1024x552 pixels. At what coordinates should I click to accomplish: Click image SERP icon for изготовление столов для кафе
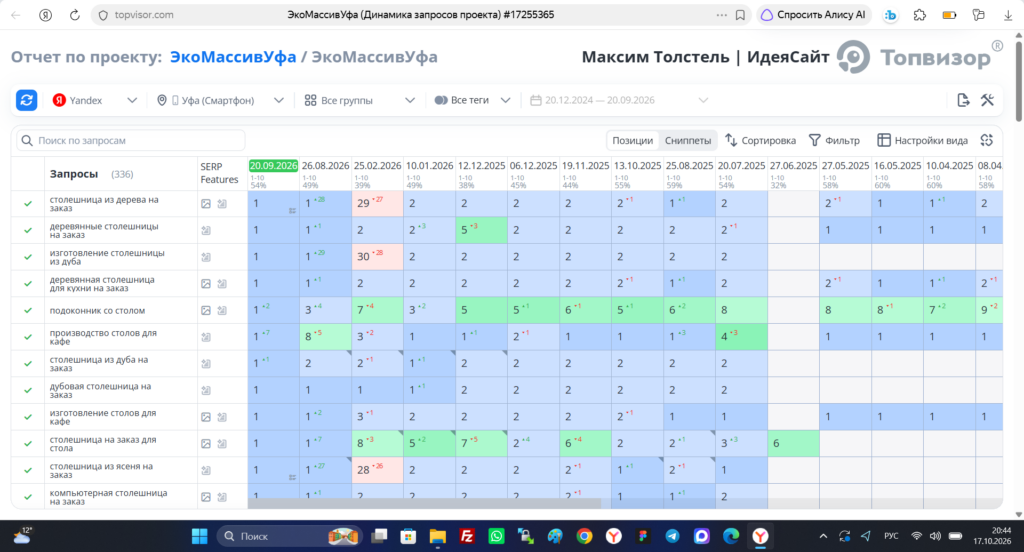point(206,417)
